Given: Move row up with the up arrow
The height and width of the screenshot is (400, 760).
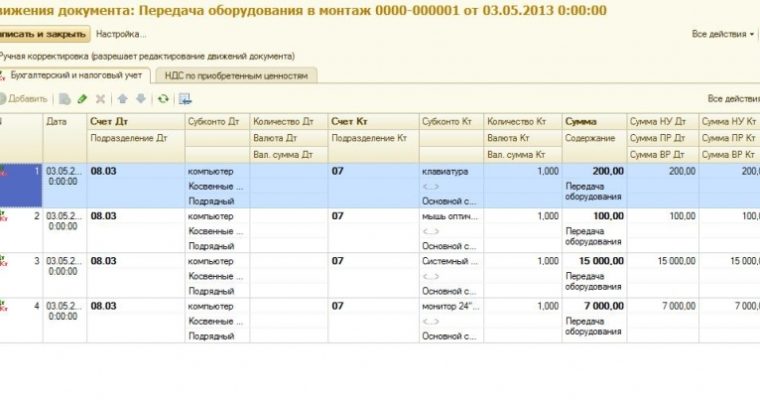Looking at the screenshot, I should pos(122,99).
